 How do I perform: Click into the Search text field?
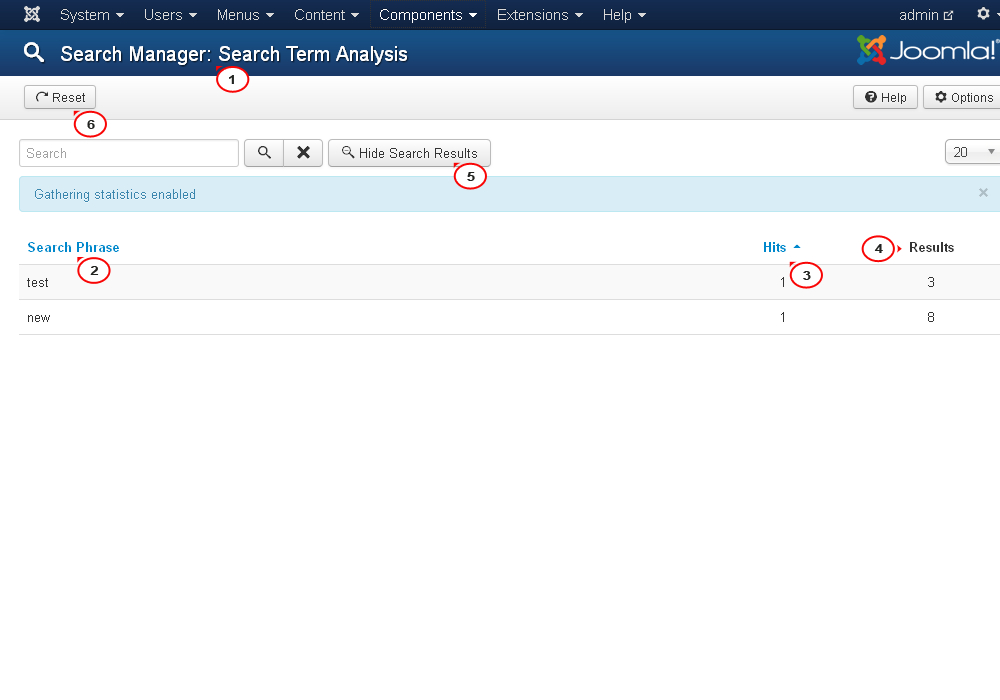coord(129,153)
